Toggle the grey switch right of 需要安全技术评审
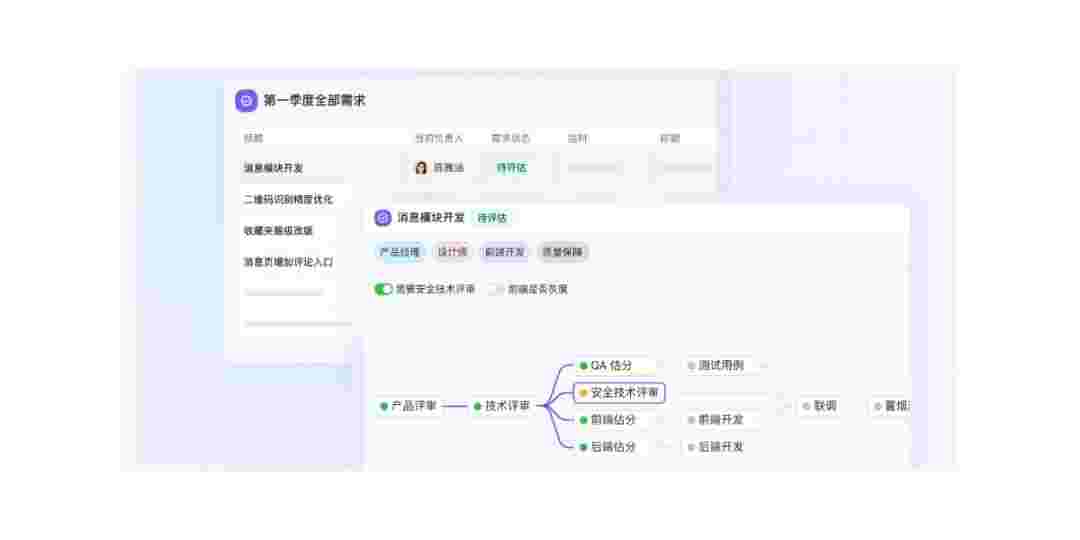1080x540 pixels. pos(497,289)
